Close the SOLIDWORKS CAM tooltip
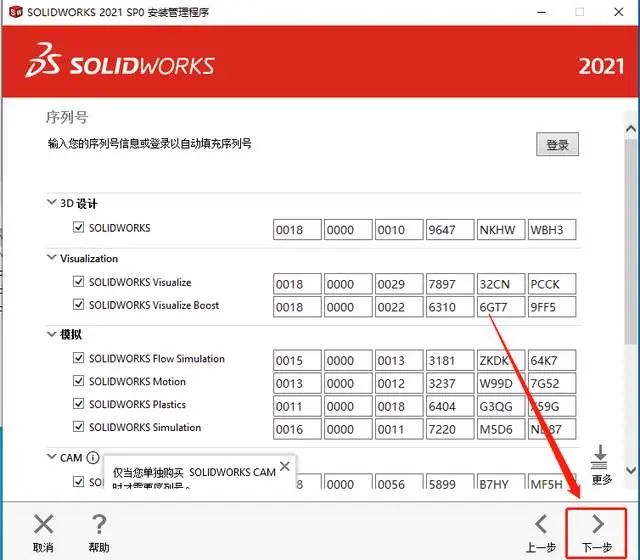This screenshot has height=560, width=640. click(x=285, y=466)
